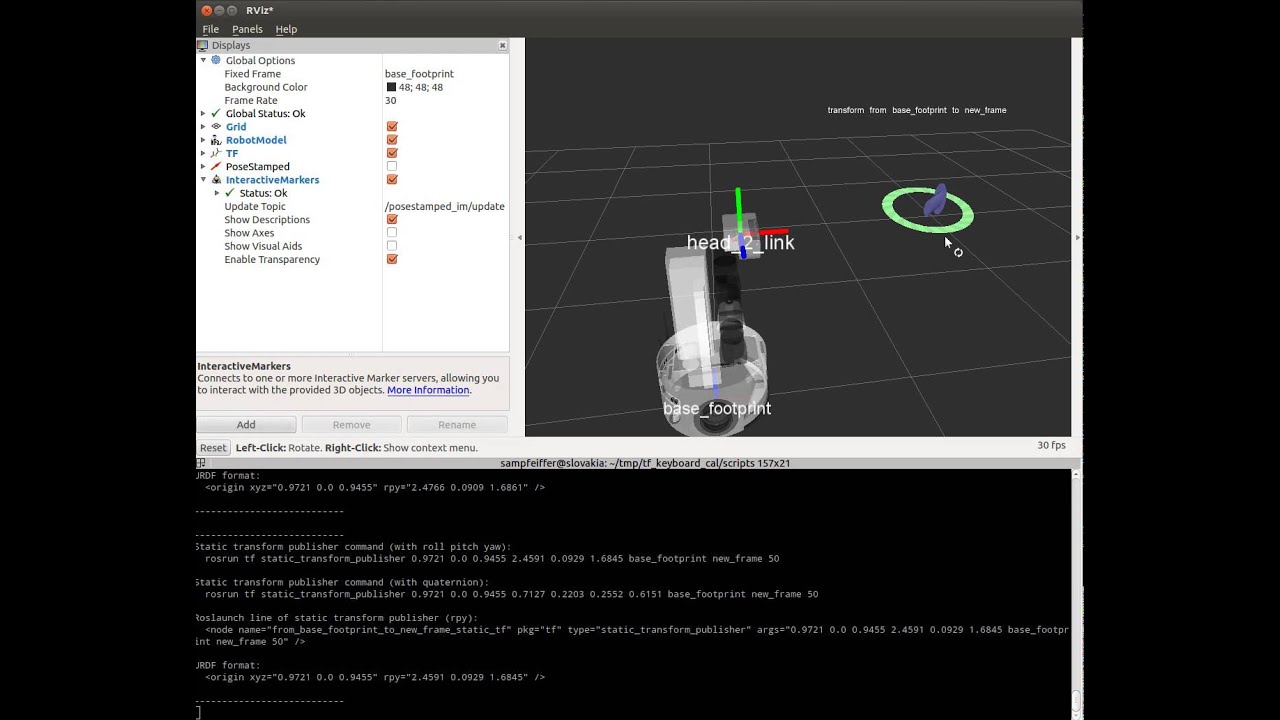Select the Grid tree item
Screen dimensions: 1280x720
coord(236,127)
